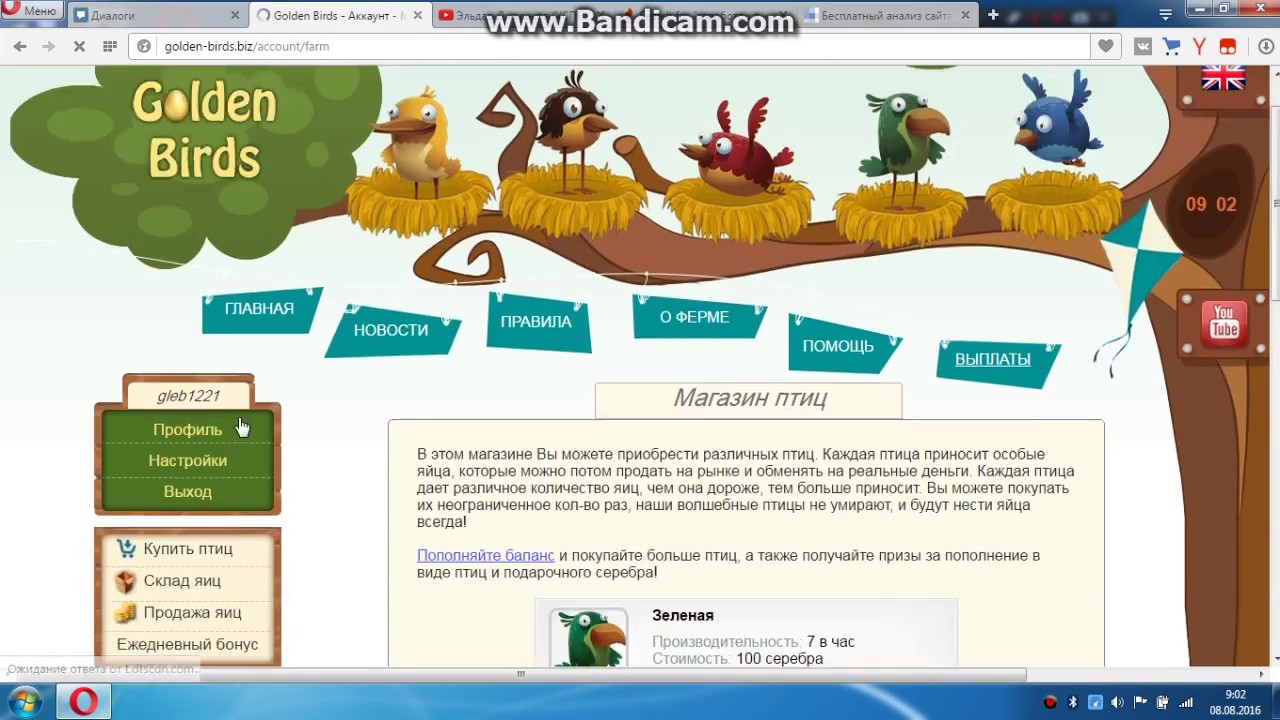Open the VK extension icon
Screen dimensions: 1280x720
[x=1143, y=46]
